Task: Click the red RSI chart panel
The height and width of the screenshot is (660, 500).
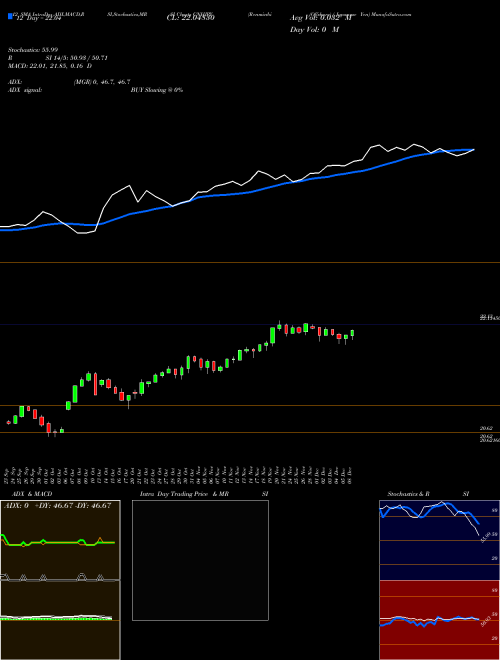Action: point(439,620)
